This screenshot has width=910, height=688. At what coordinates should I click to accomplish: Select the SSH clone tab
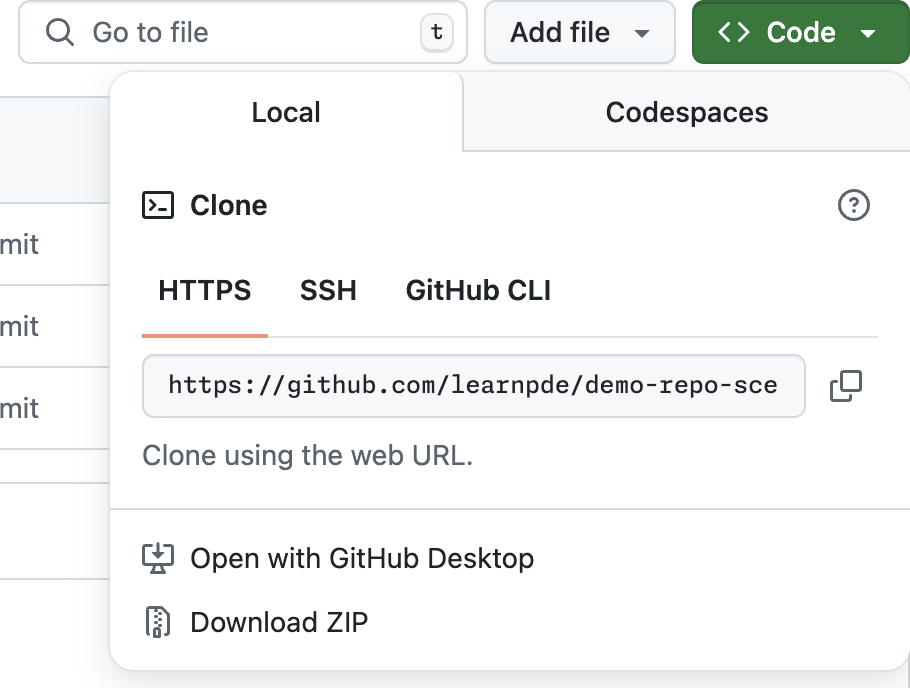328,290
